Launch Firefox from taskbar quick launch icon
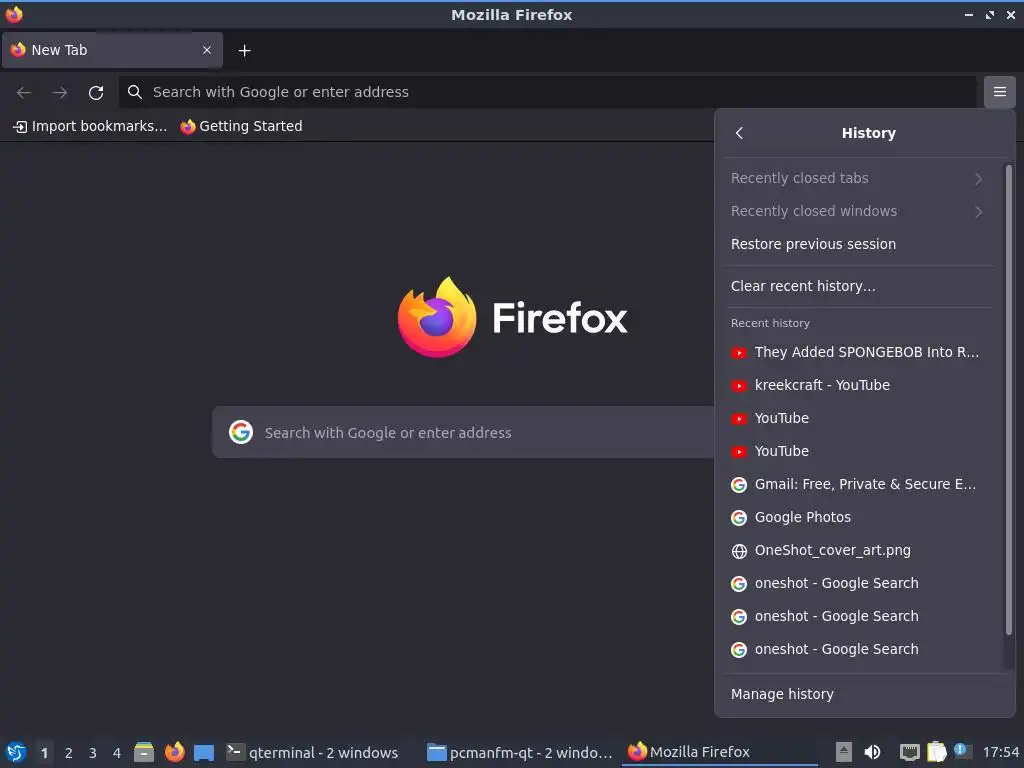Image resolution: width=1024 pixels, height=768 pixels. pos(174,752)
